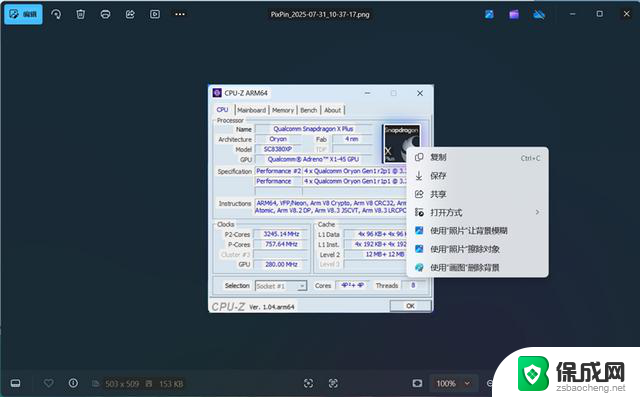The width and height of the screenshot is (640, 397).
Task: Click the actual-size view icon
Action: [333, 383]
